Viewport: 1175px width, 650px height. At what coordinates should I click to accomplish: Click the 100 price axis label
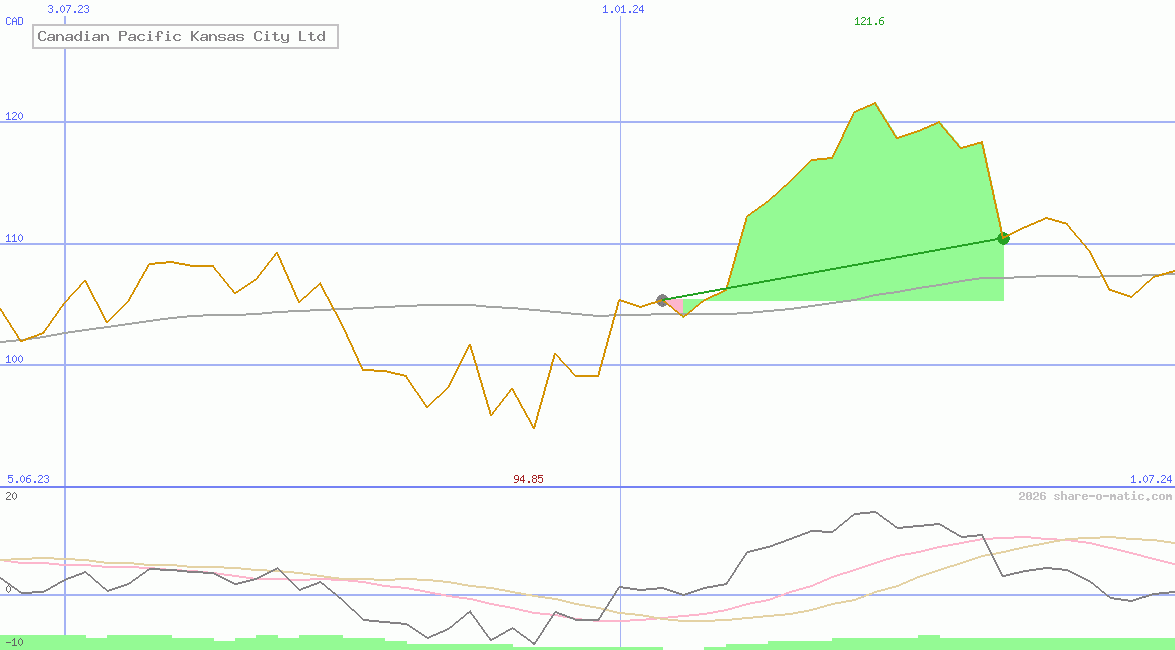pyautogui.click(x=14, y=359)
